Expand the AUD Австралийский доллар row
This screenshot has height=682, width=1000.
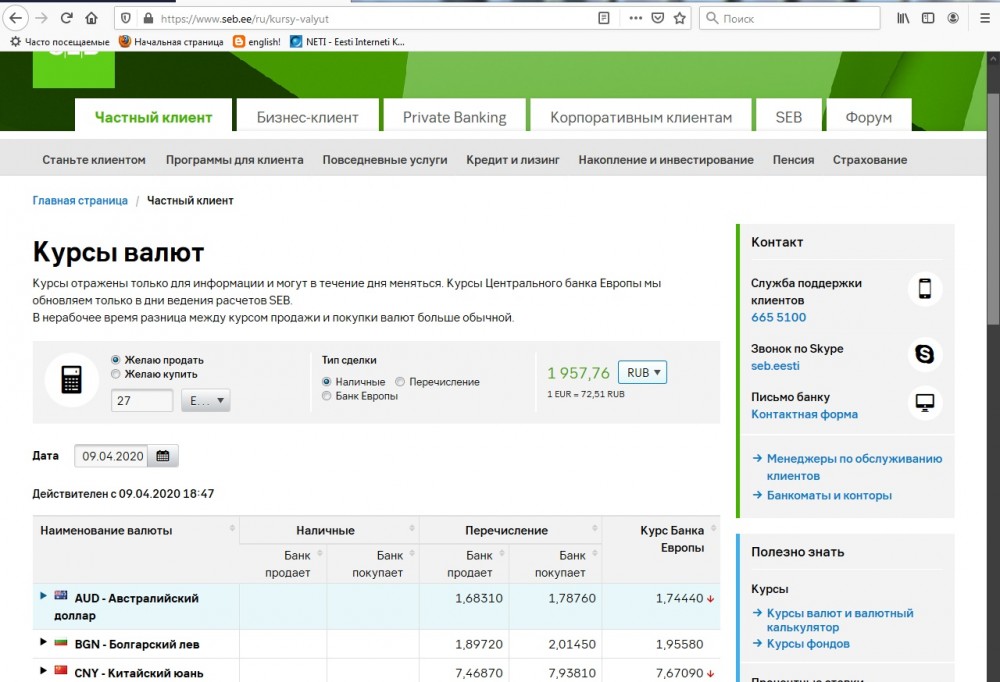43,596
